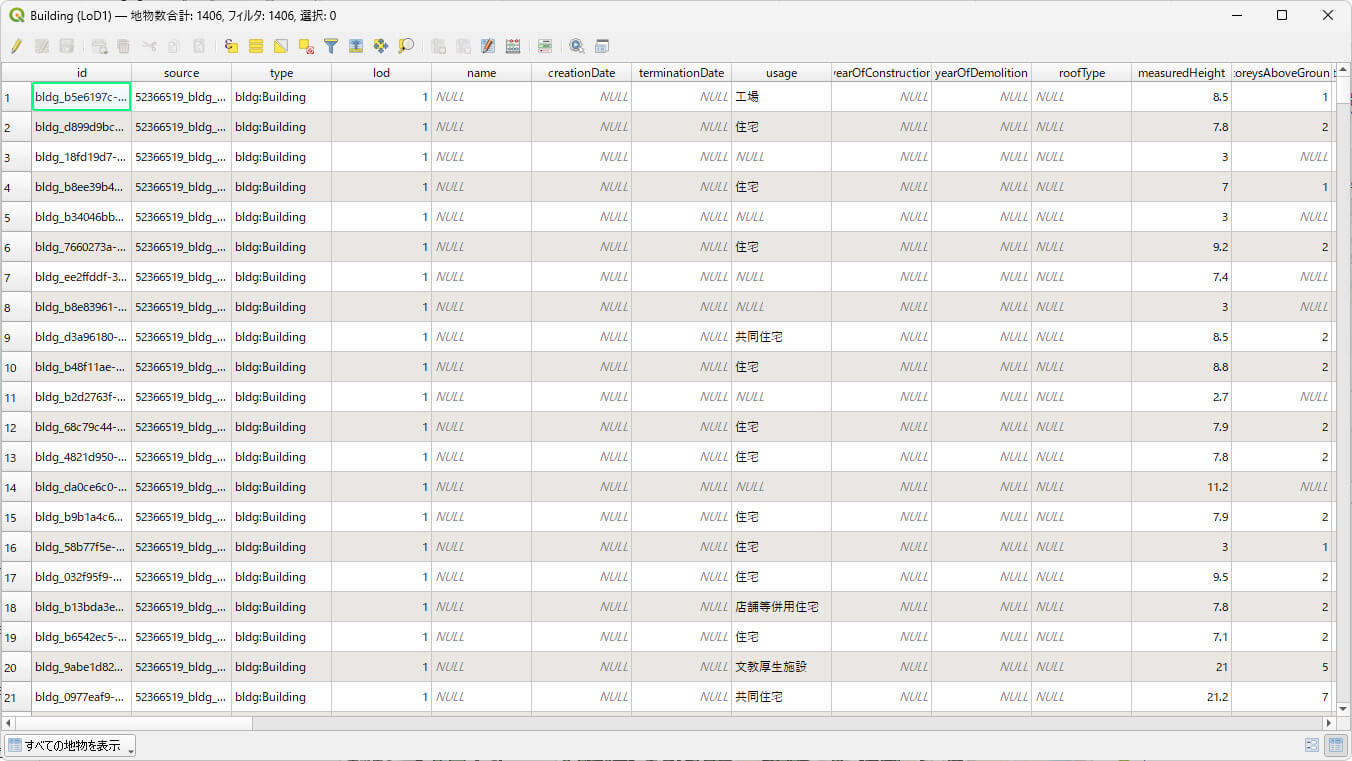Viewport: 1352px width, 761px height.
Task: Open organize columns icon
Action: point(488,46)
